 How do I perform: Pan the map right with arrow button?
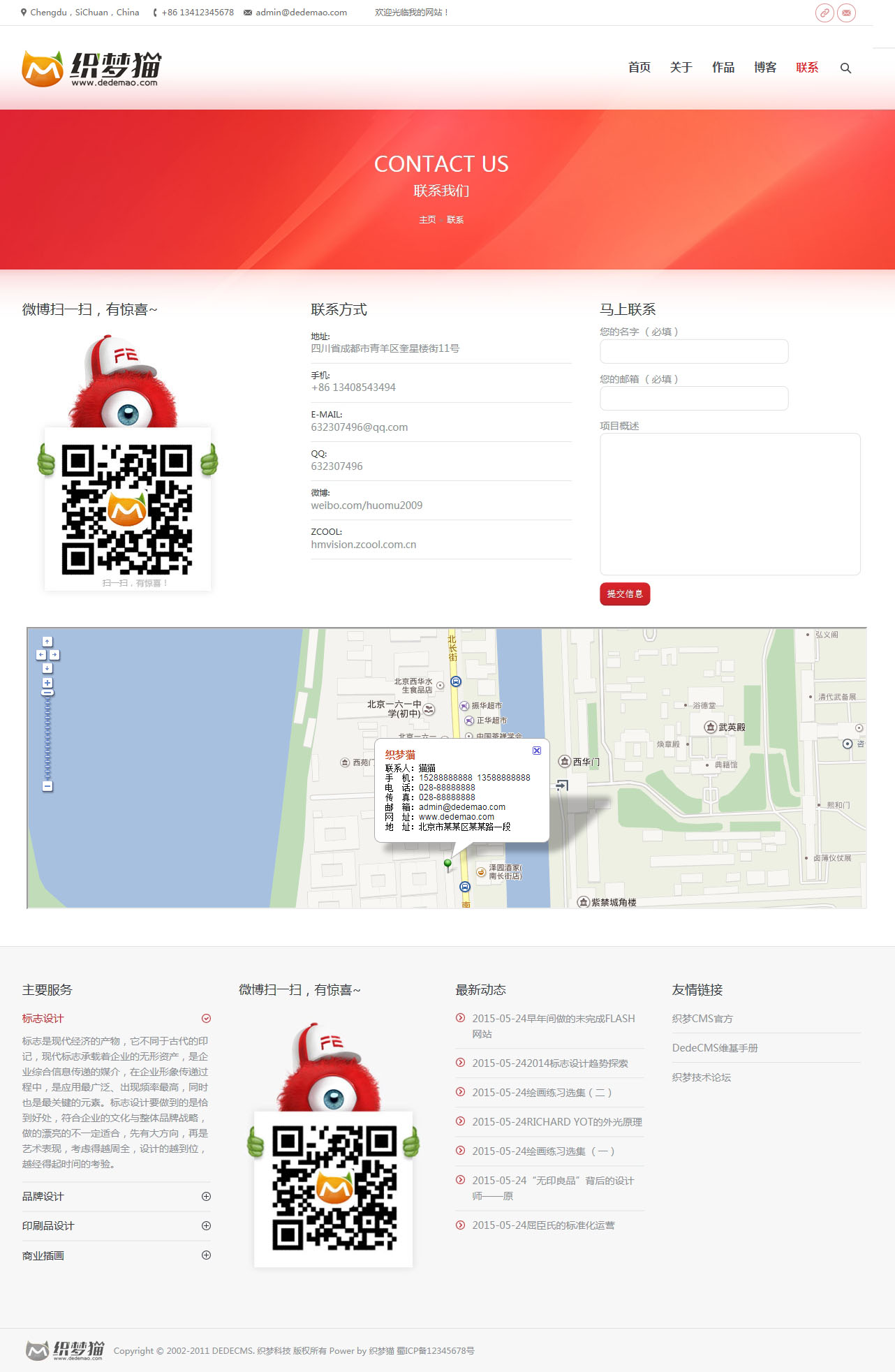54,655
